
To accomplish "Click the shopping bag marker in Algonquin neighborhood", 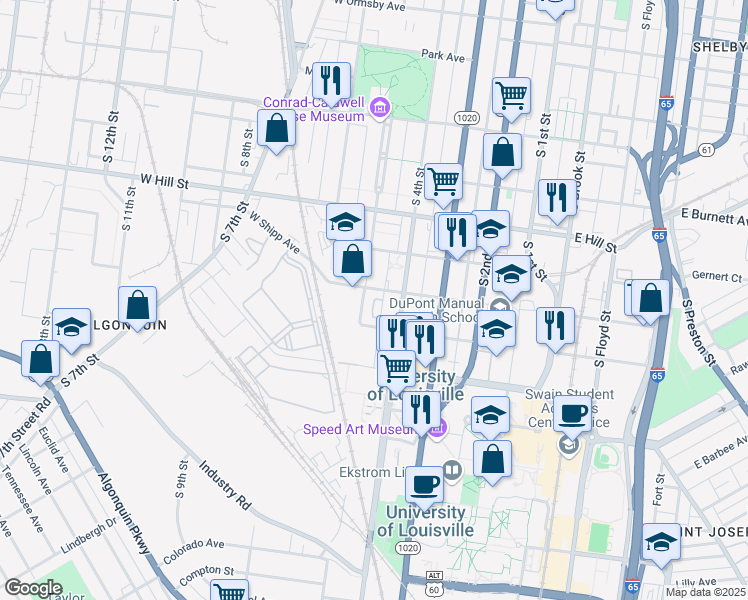I will coord(137,306).
